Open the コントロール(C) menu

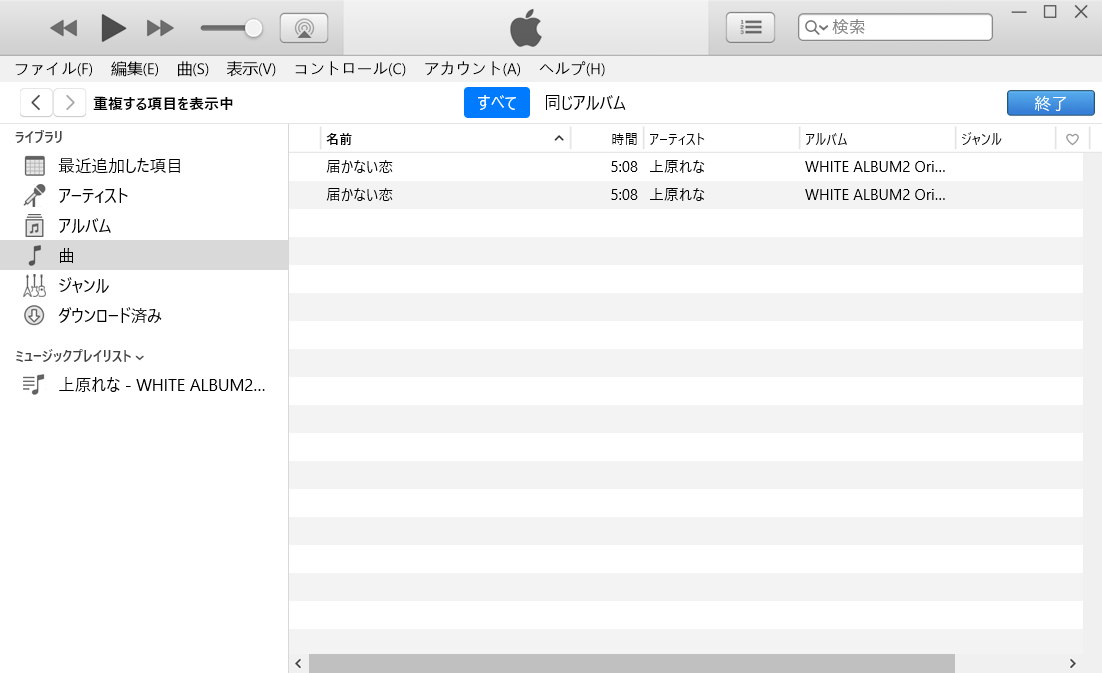349,69
